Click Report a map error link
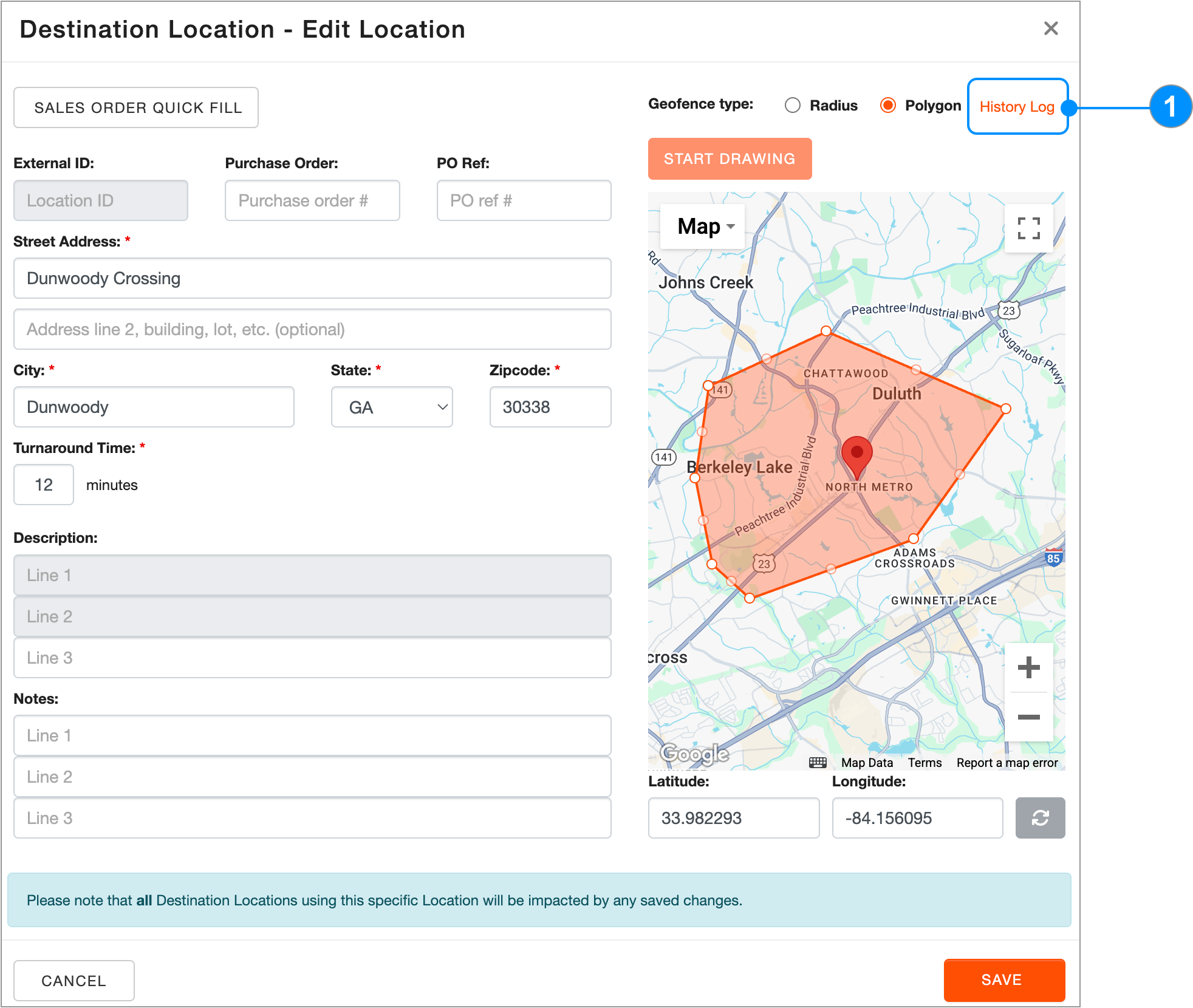The height and width of the screenshot is (1008, 1193). [1007, 763]
